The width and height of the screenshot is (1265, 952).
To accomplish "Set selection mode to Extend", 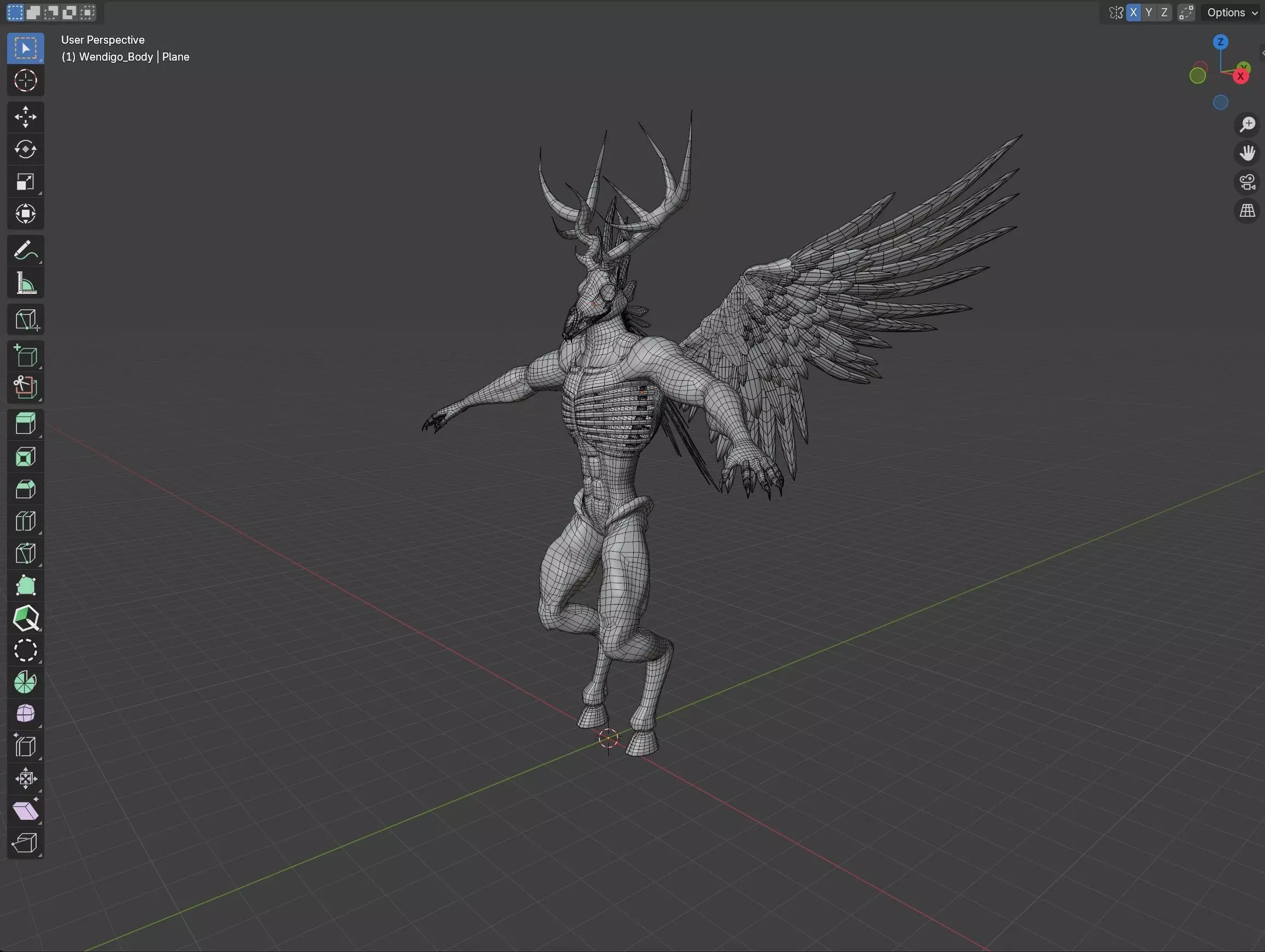I will 33,13.
